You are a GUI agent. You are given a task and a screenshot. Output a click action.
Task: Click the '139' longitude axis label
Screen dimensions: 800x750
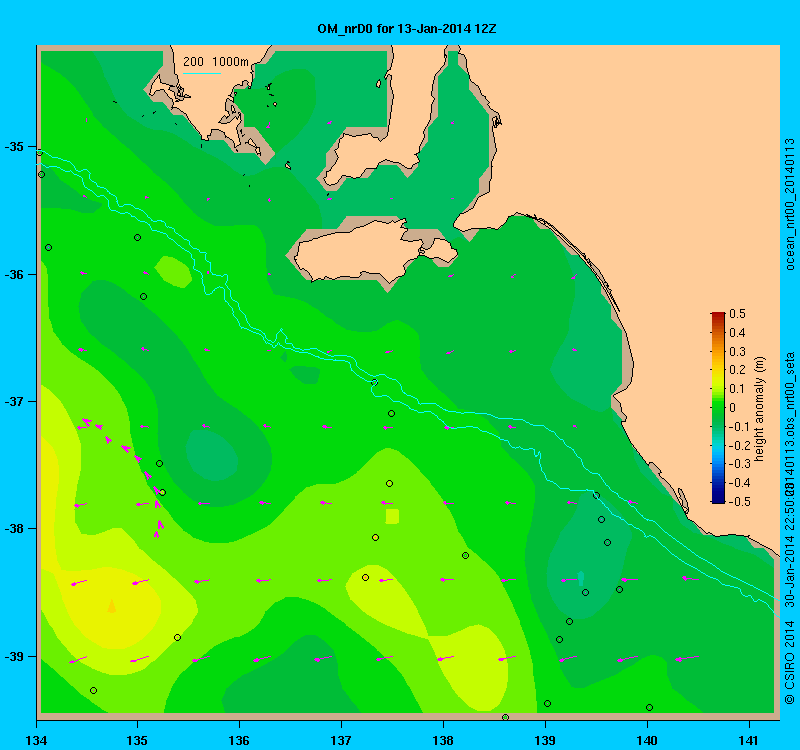[x=545, y=740]
